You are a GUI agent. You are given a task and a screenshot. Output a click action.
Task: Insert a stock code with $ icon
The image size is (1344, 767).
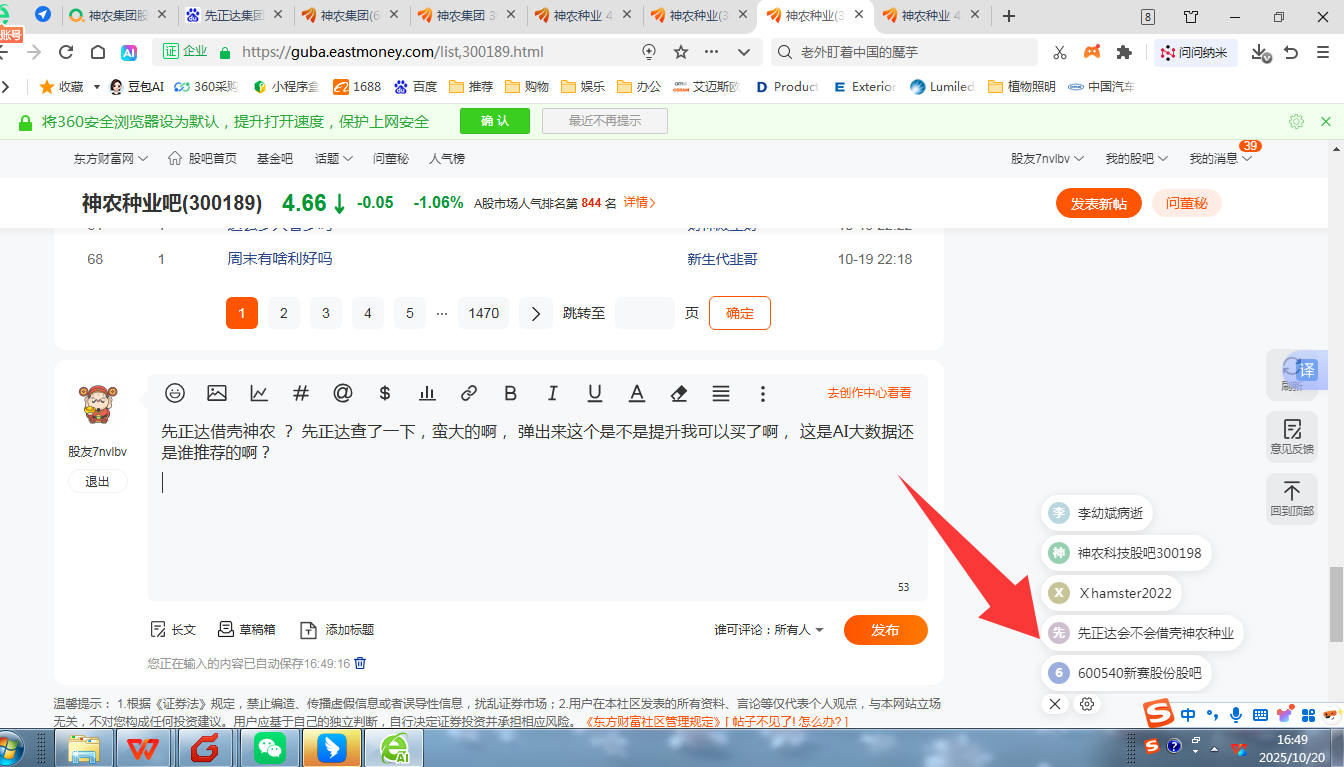tap(385, 393)
